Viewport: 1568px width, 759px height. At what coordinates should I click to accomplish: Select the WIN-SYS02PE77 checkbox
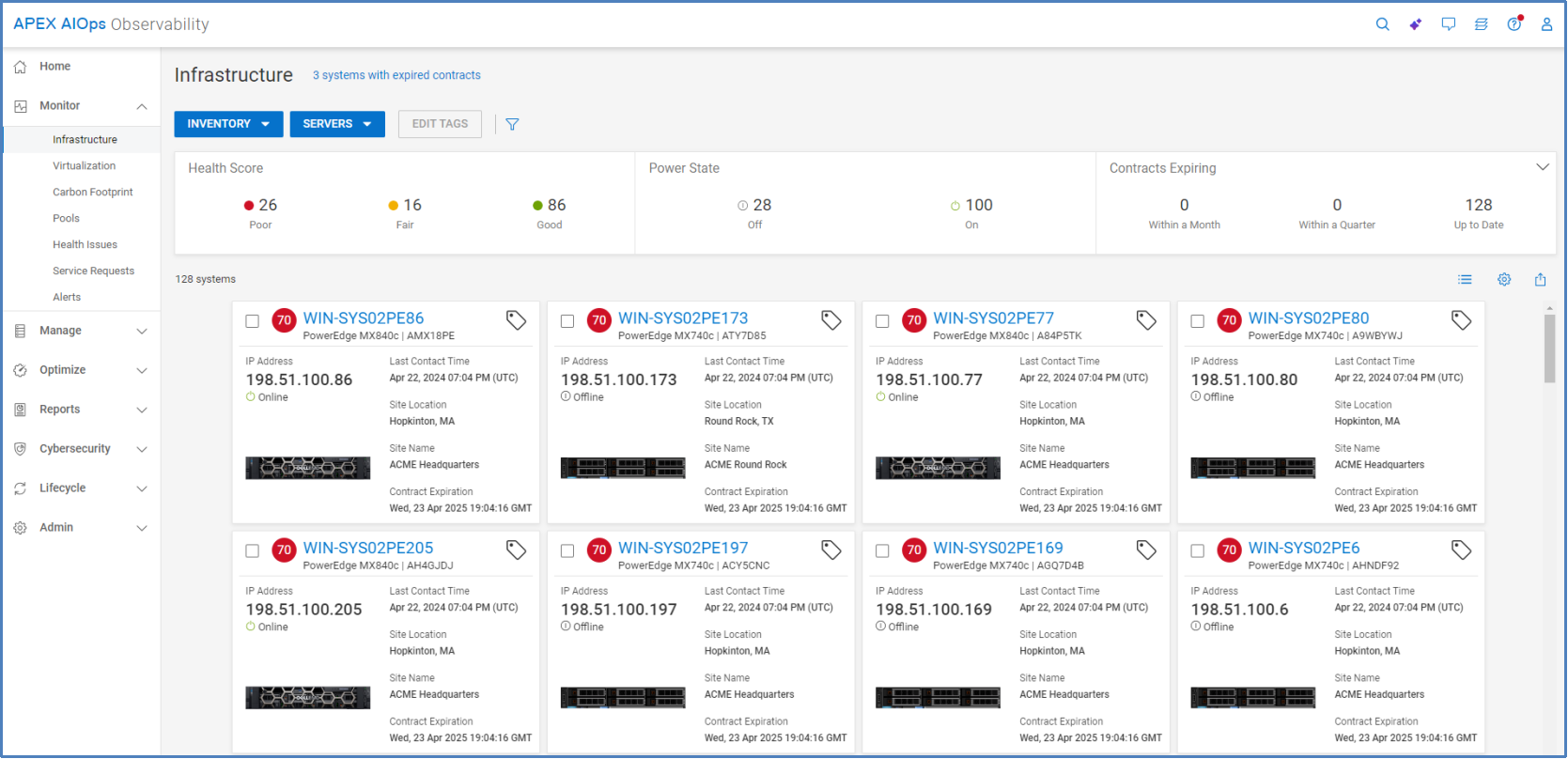click(x=882, y=321)
